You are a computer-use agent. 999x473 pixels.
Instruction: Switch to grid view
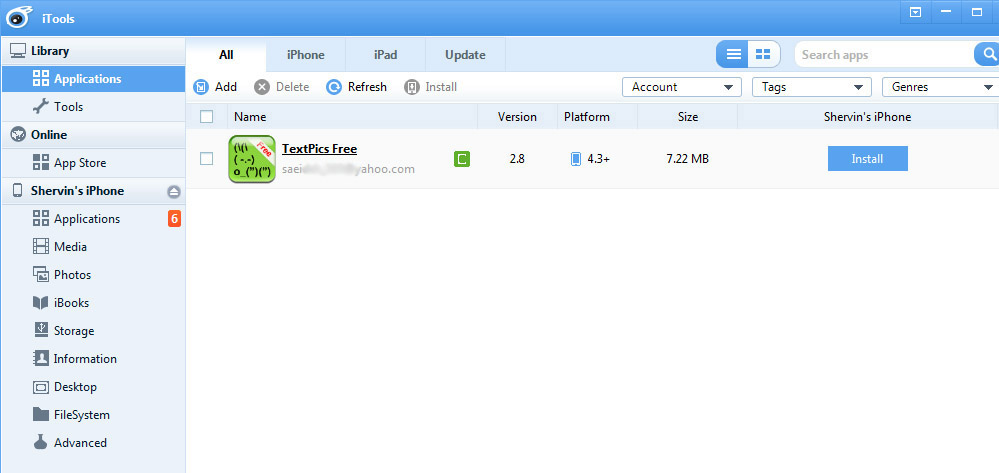[x=763, y=55]
